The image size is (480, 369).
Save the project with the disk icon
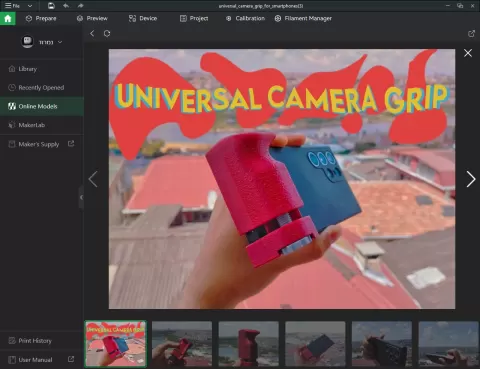[x=51, y=6]
